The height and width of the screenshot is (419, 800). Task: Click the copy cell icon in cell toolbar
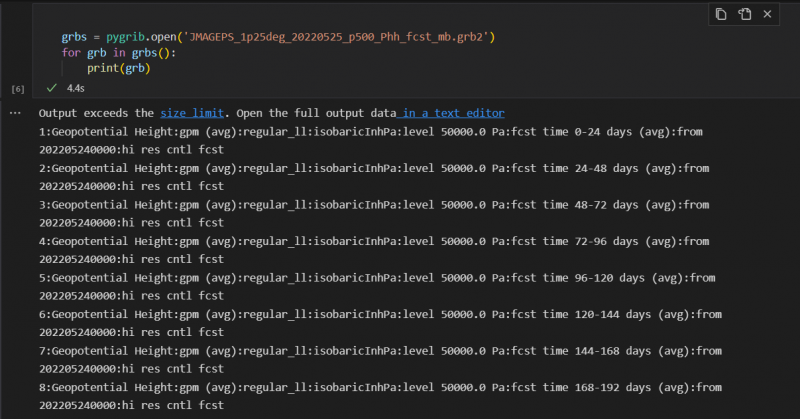tap(721, 14)
